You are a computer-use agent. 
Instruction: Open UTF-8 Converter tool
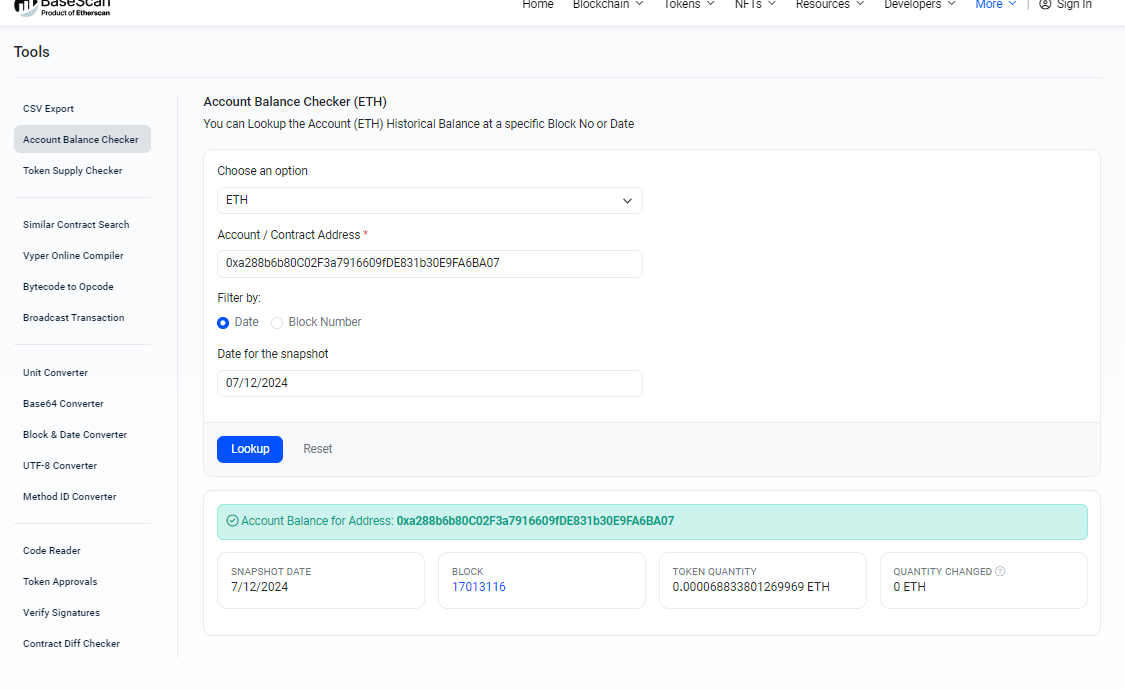click(60, 465)
